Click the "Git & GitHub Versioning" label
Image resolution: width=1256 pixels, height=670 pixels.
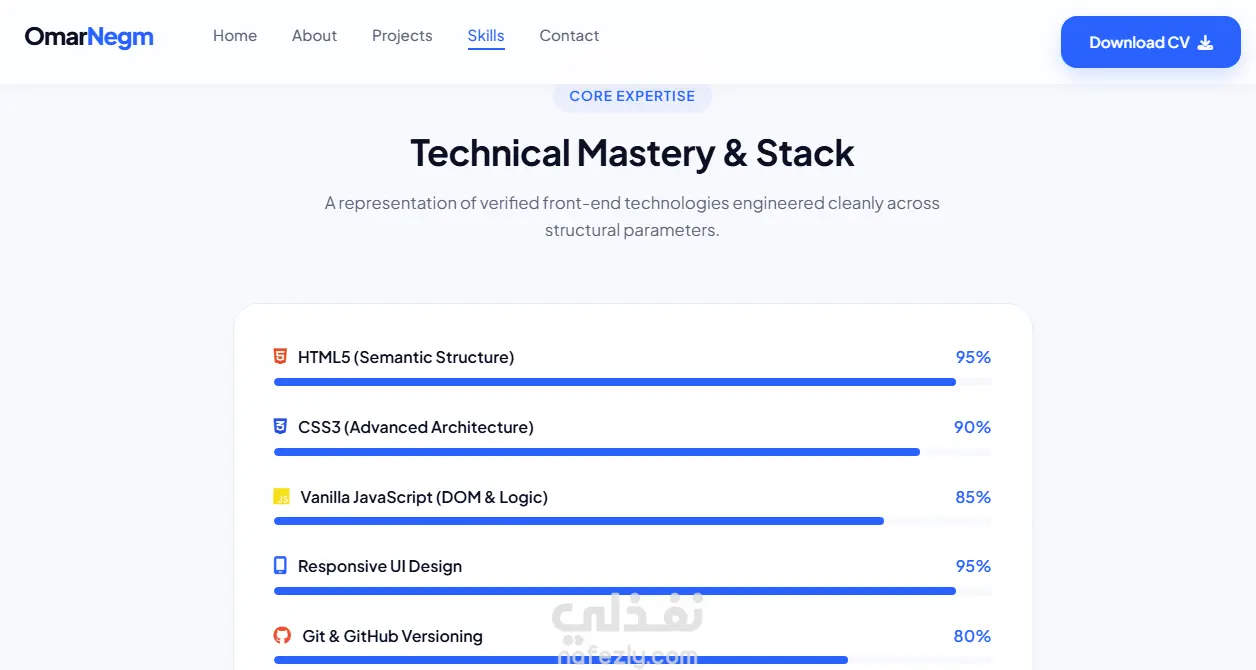pos(392,636)
